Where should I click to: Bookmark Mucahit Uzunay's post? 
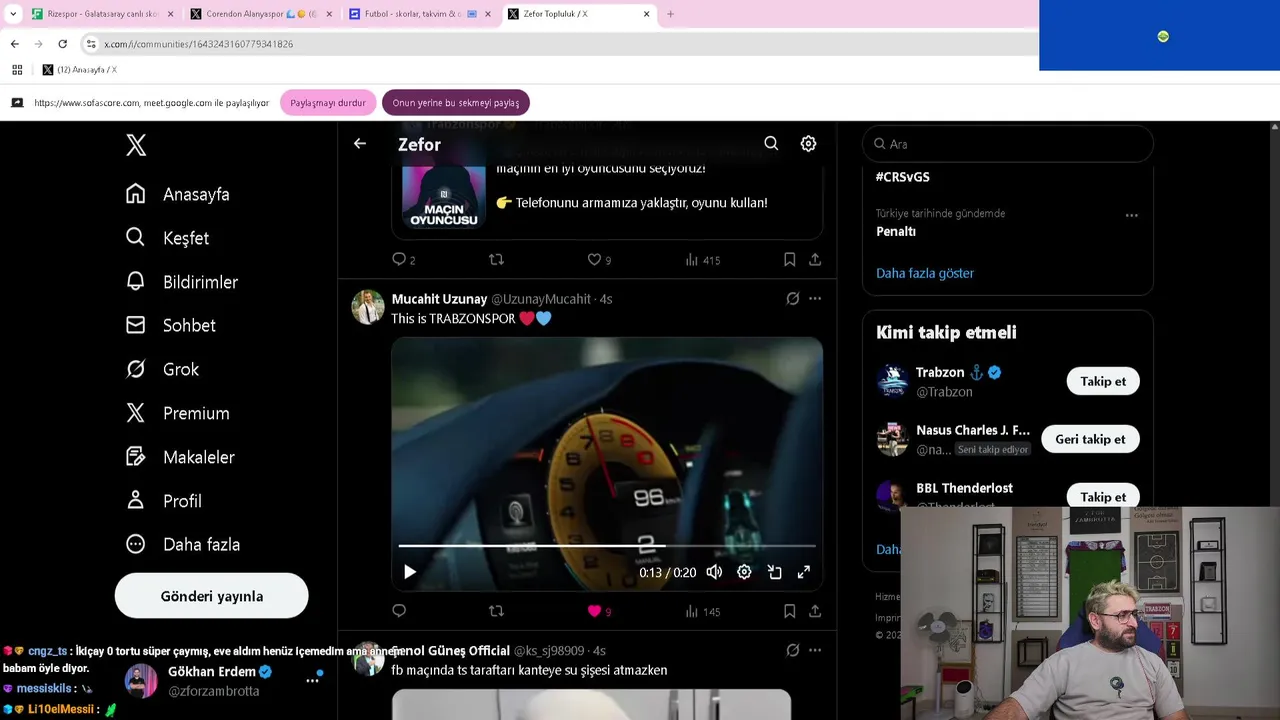coord(789,611)
